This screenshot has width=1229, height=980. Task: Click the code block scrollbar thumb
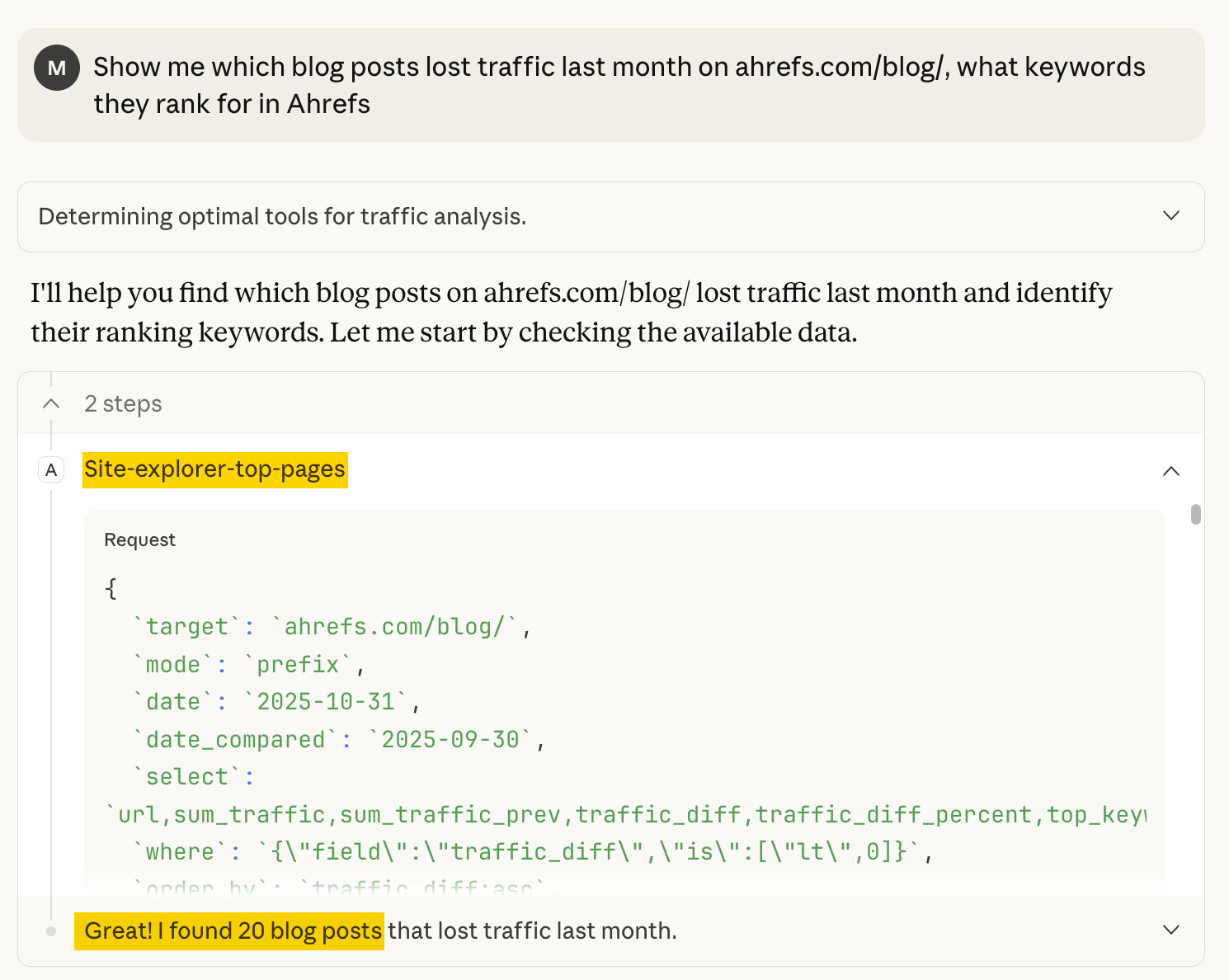pyautogui.click(x=1195, y=516)
